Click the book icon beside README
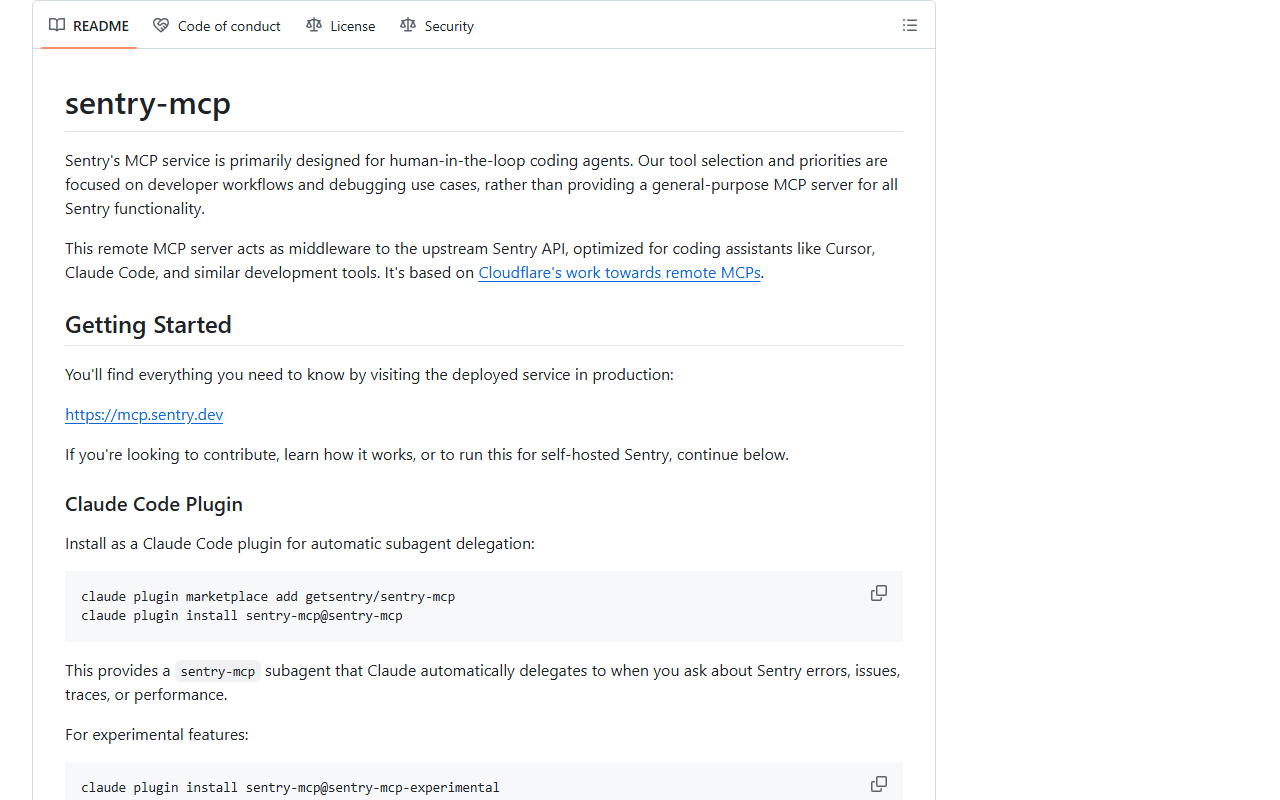Screen dimensions: 1280x800 [x=57, y=25]
